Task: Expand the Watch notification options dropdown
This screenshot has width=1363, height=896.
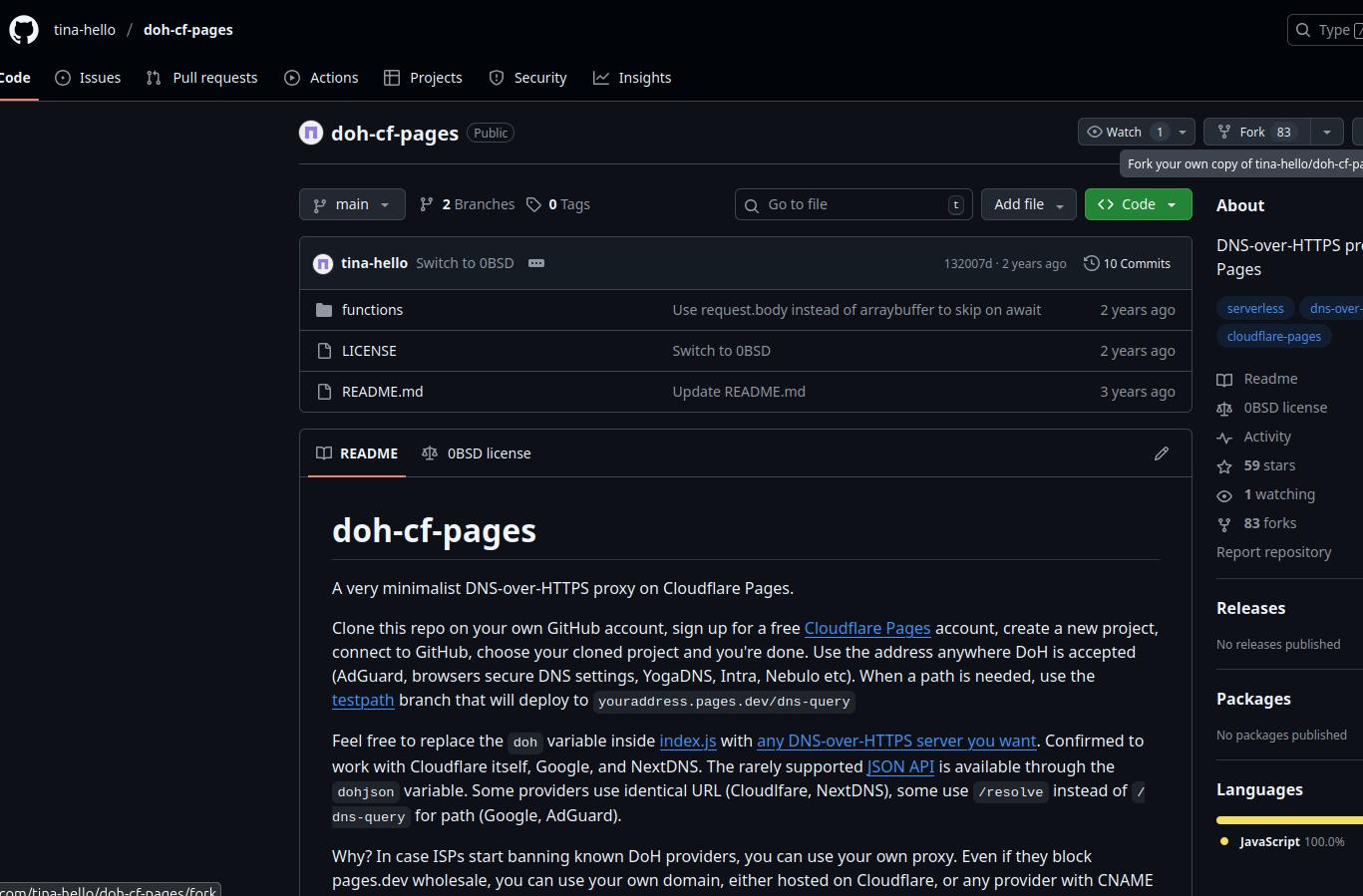Action: 1183,132
